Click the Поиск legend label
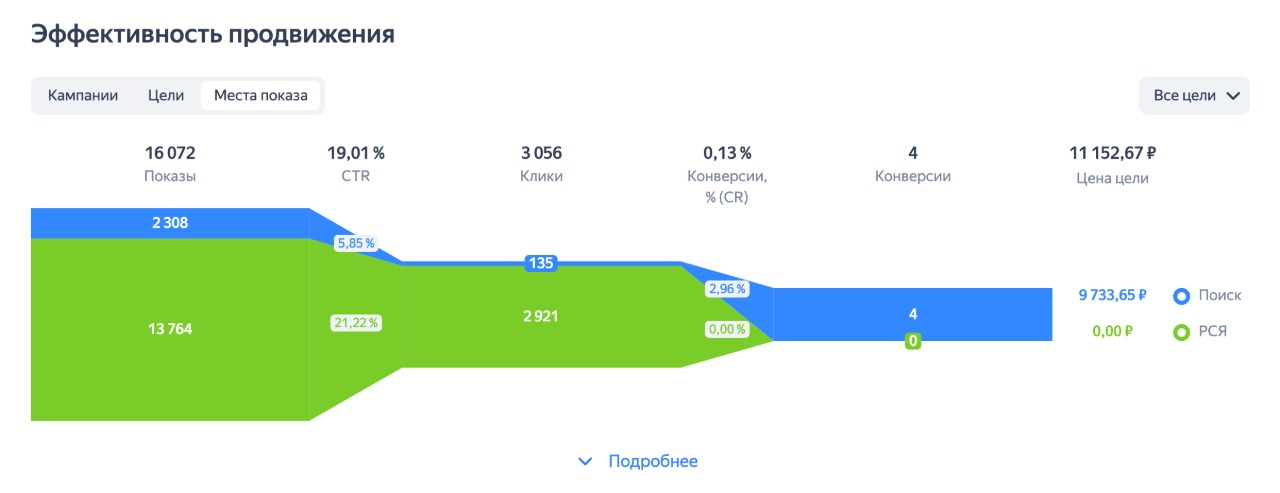The image size is (1280, 493). tap(1219, 296)
